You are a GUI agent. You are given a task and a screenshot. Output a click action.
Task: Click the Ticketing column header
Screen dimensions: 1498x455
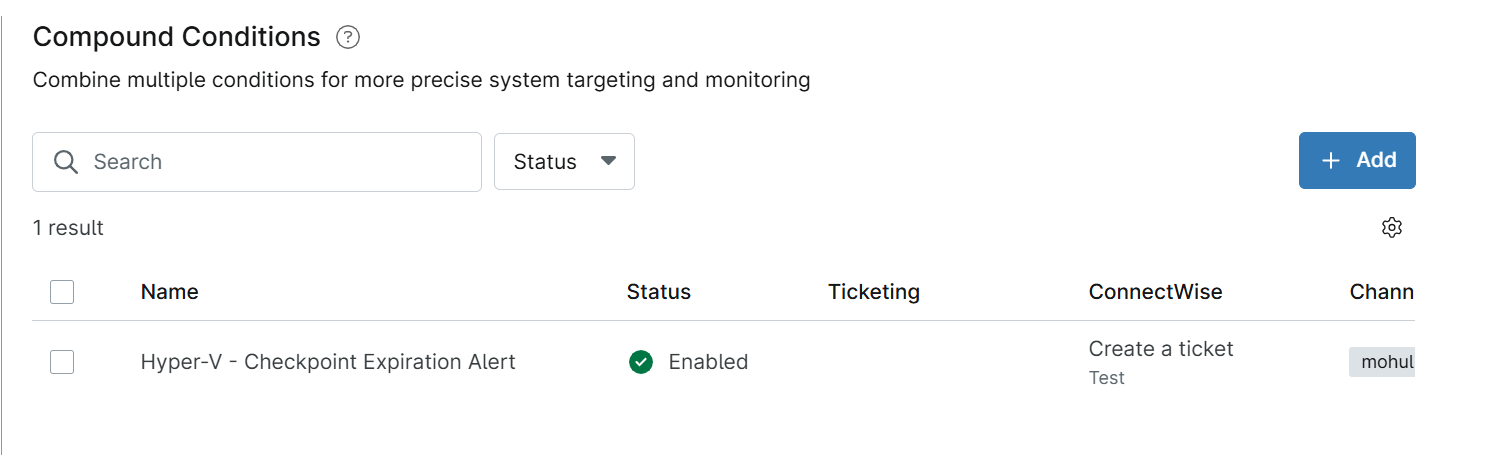point(873,292)
